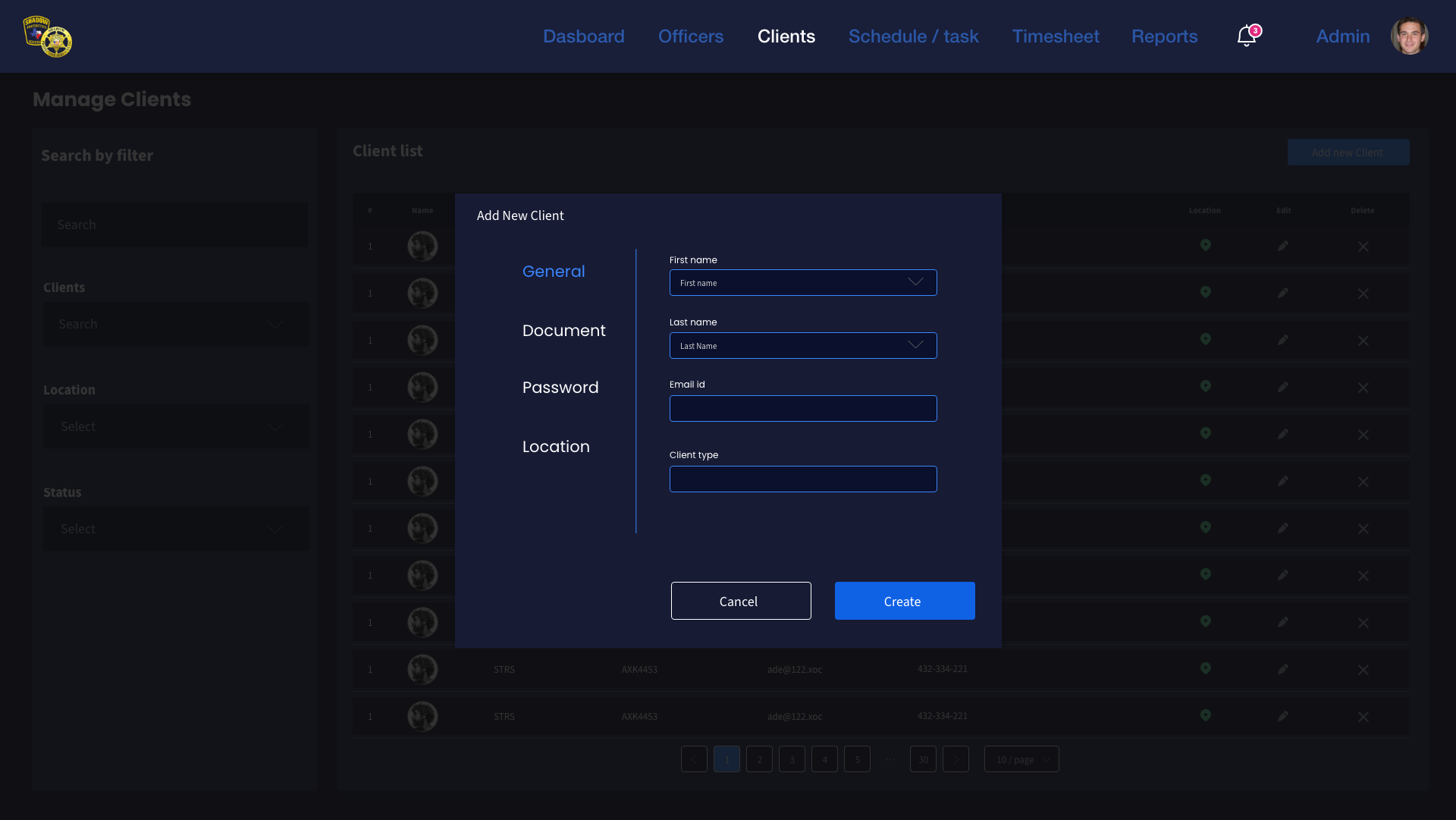Image resolution: width=1456 pixels, height=820 pixels.
Task: Expand the Last name dropdown
Action: pyautogui.click(x=915, y=345)
